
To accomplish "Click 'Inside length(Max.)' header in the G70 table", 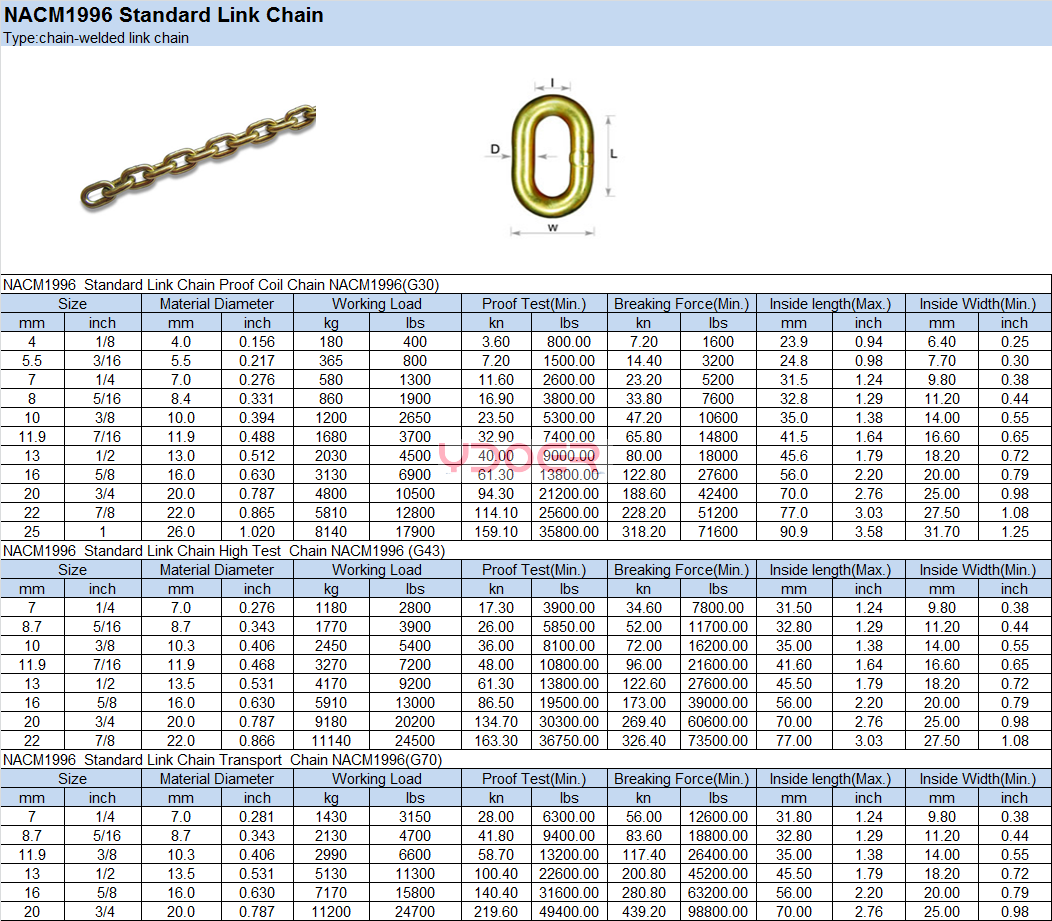I will [x=830, y=779].
